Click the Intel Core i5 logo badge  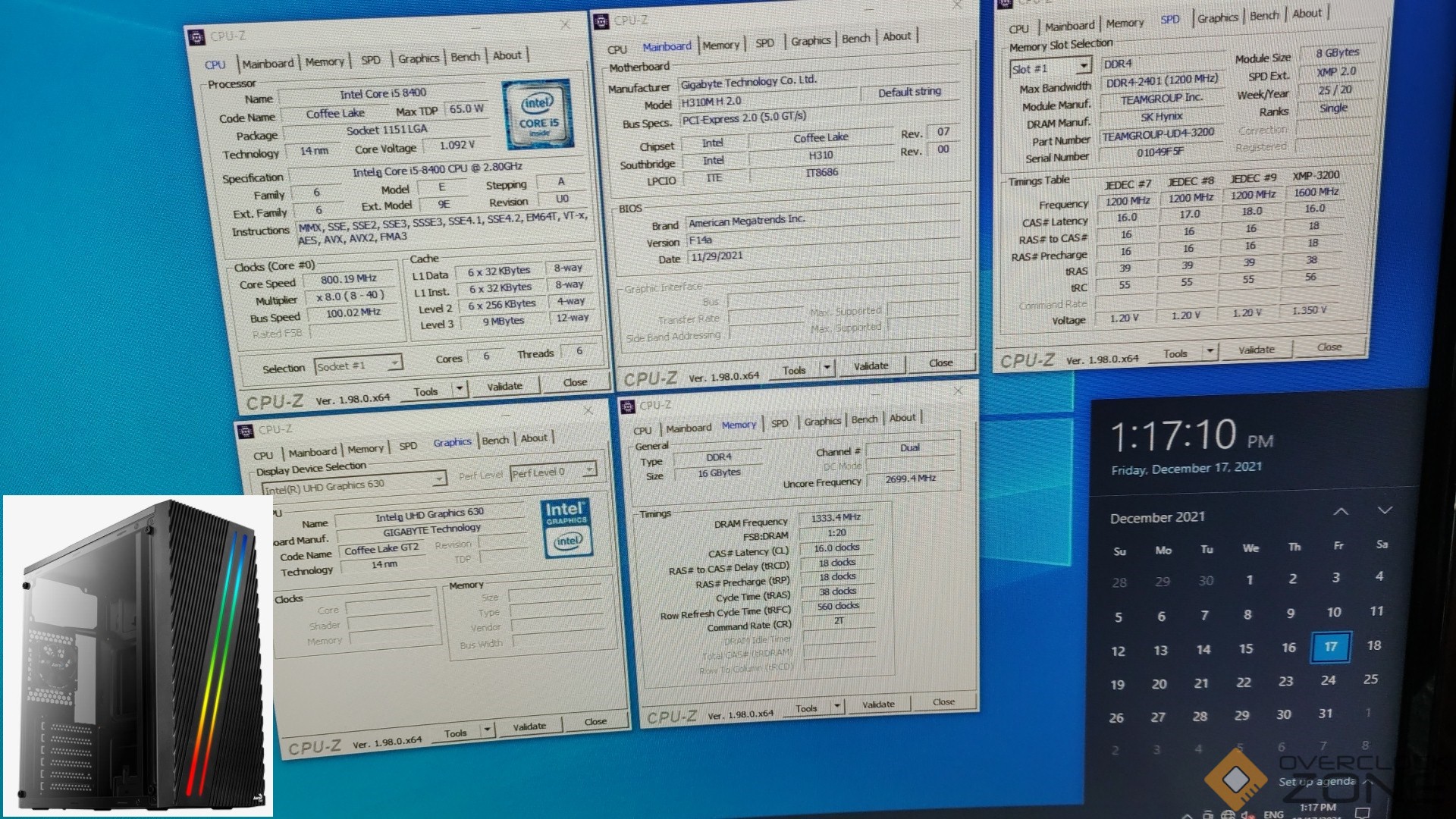538,114
